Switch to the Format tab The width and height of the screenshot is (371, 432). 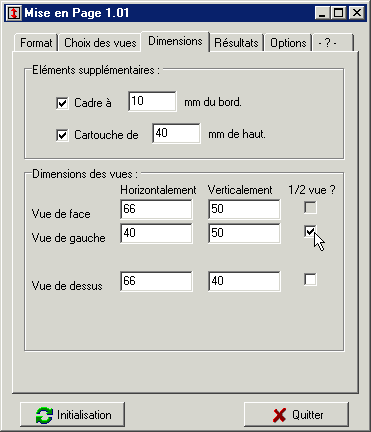36,43
